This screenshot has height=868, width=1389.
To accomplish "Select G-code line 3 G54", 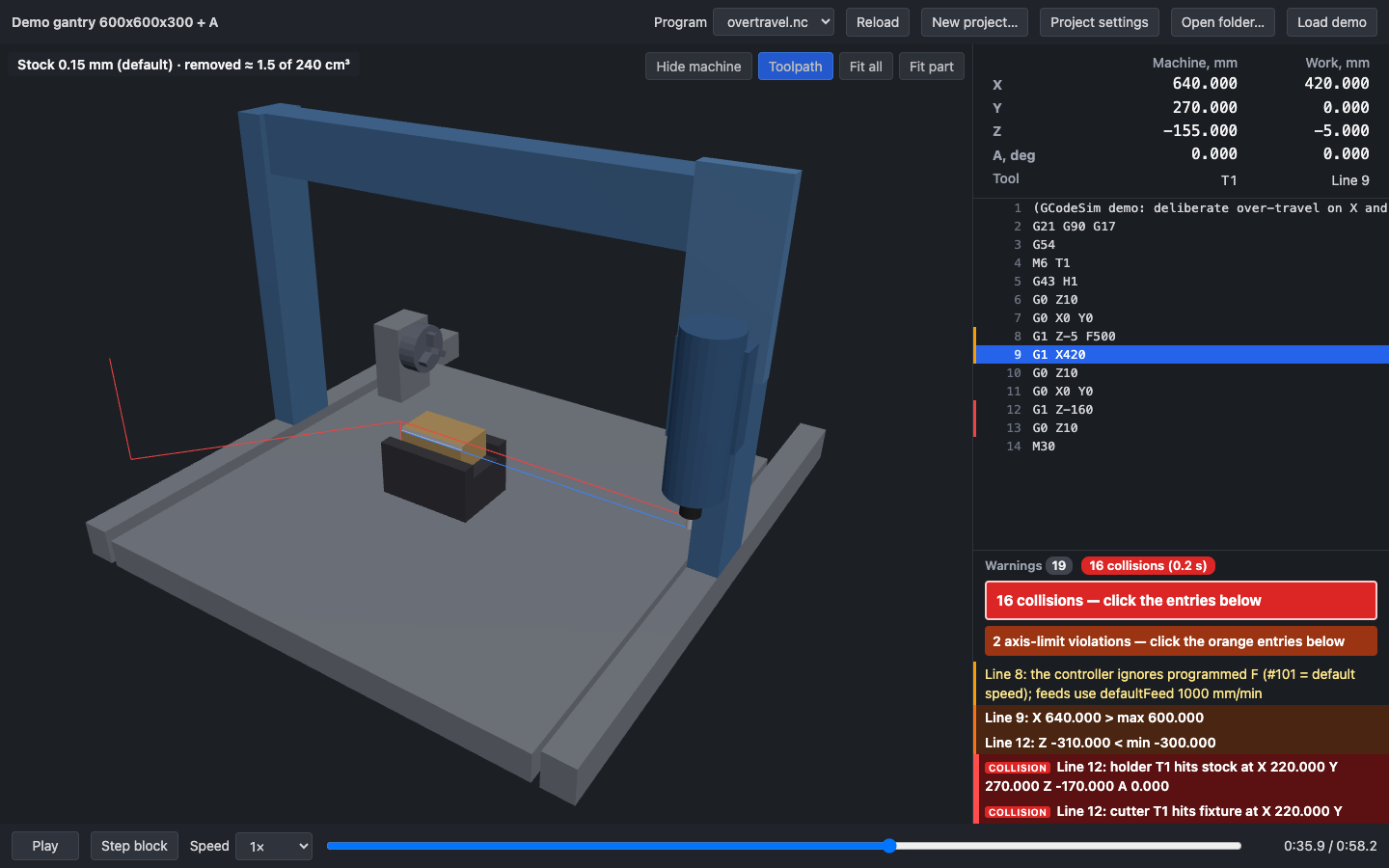I will tap(1182, 245).
